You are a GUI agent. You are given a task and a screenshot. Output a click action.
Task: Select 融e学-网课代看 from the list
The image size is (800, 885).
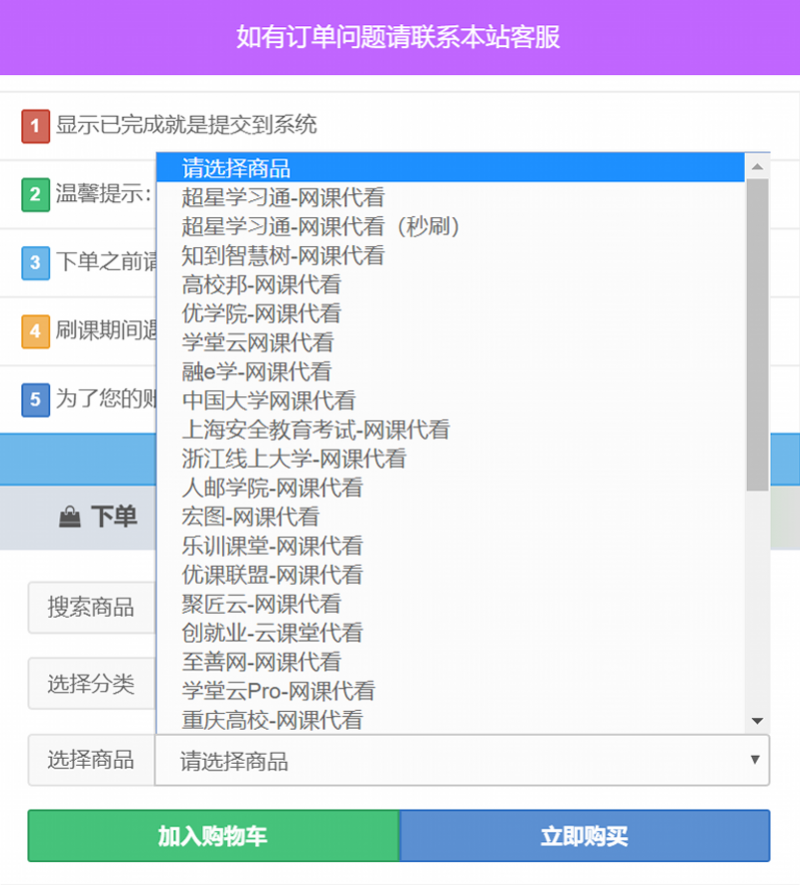point(257,372)
